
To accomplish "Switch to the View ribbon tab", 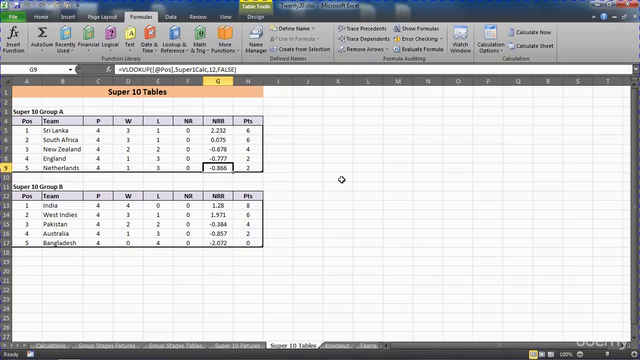I will pyautogui.click(x=225, y=17).
